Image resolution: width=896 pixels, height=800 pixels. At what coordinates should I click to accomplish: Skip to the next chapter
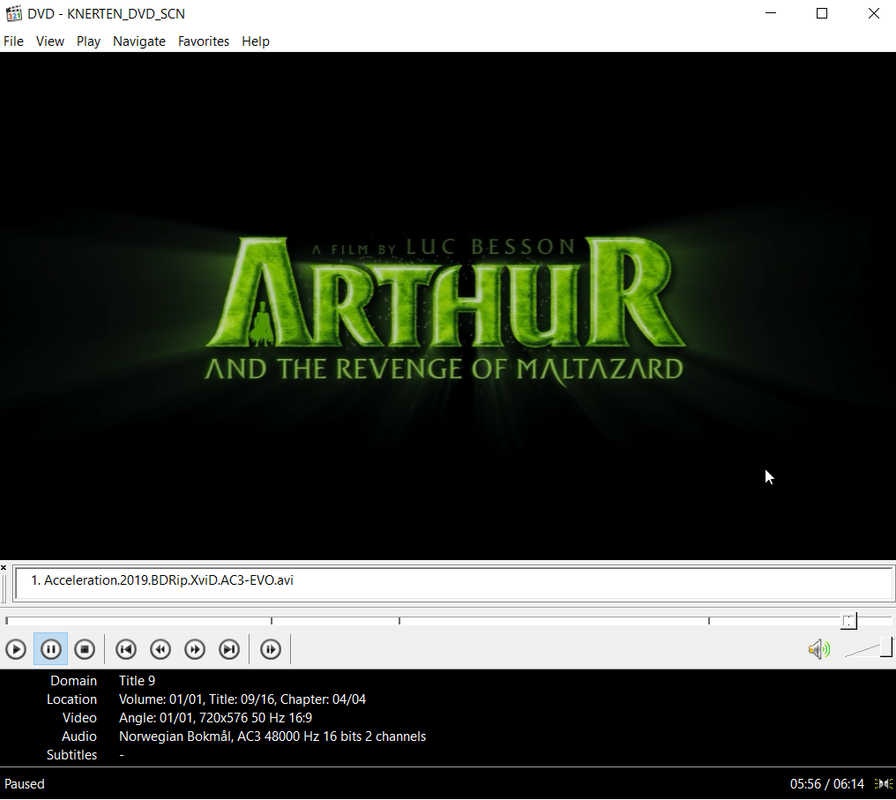[x=229, y=649]
